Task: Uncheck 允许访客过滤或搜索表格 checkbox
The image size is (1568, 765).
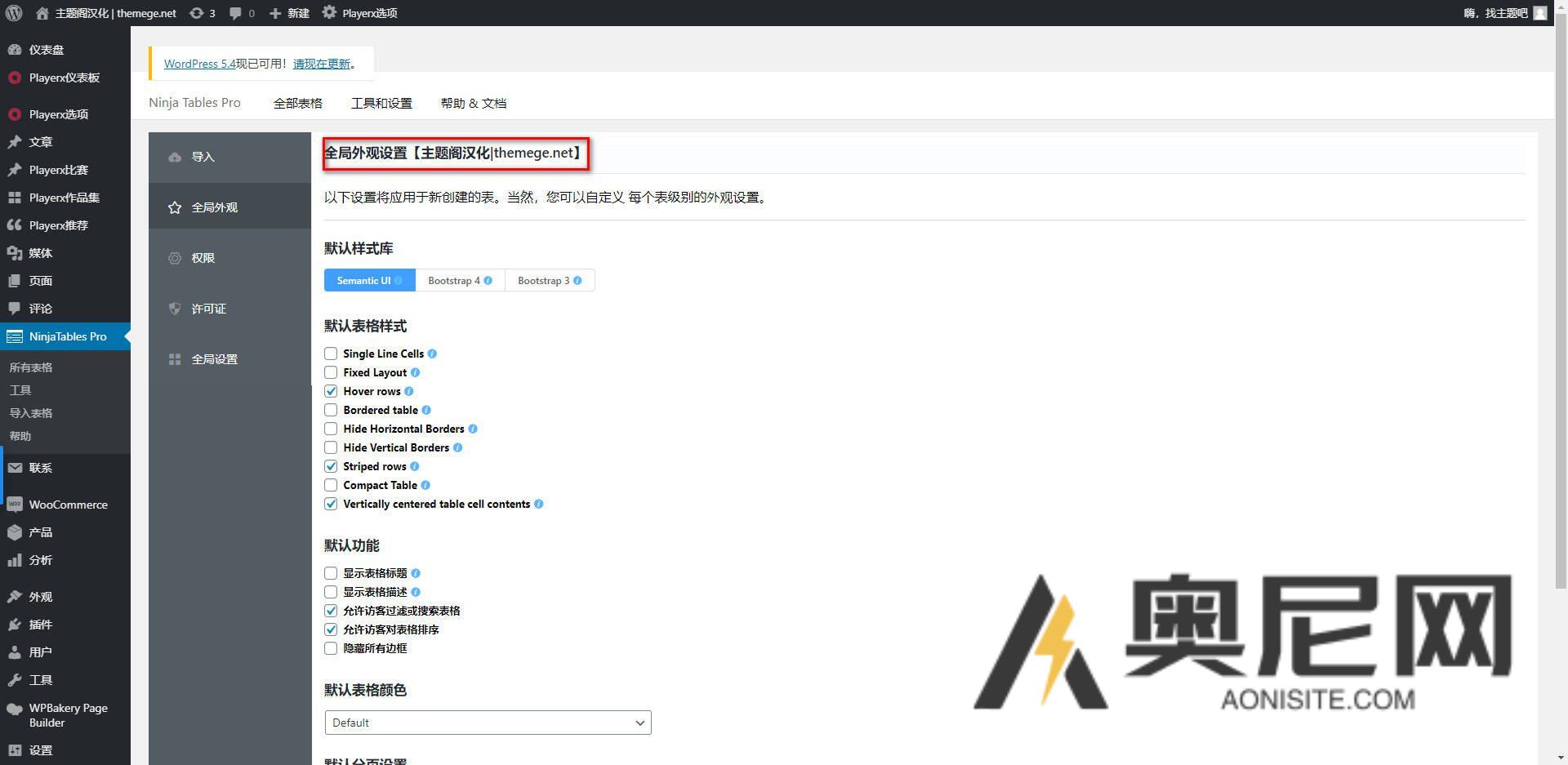Action: pos(331,611)
